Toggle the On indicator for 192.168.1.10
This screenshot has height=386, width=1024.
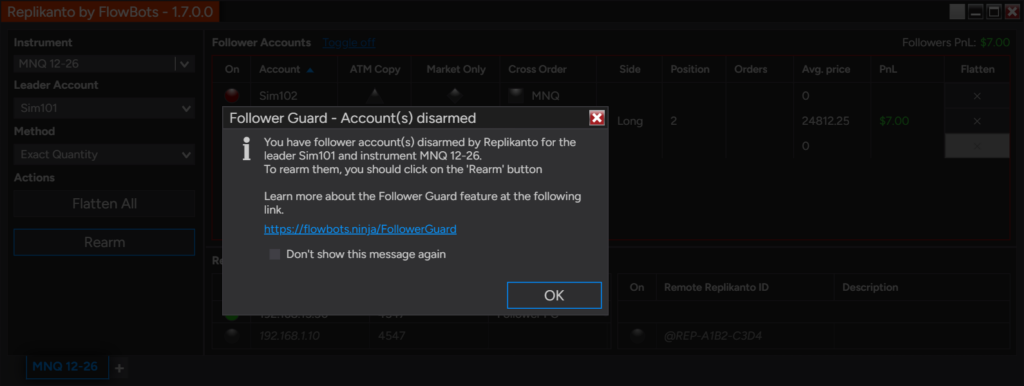(x=232, y=336)
